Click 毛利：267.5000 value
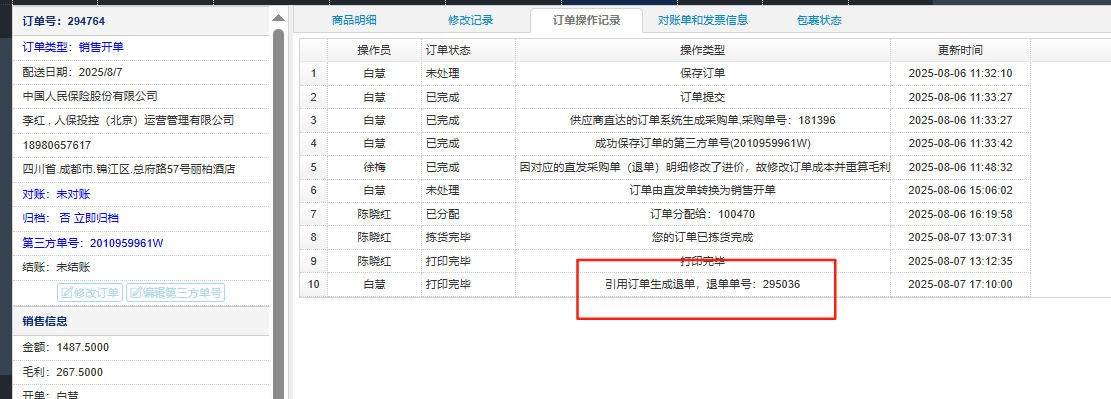Viewport: 1111px width, 399px height. pos(63,372)
